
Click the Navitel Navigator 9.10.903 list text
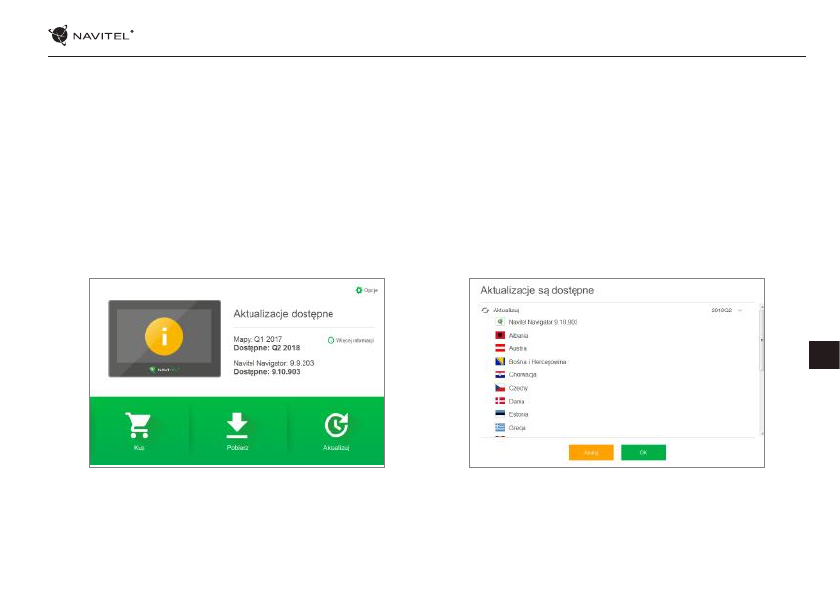[x=543, y=322]
